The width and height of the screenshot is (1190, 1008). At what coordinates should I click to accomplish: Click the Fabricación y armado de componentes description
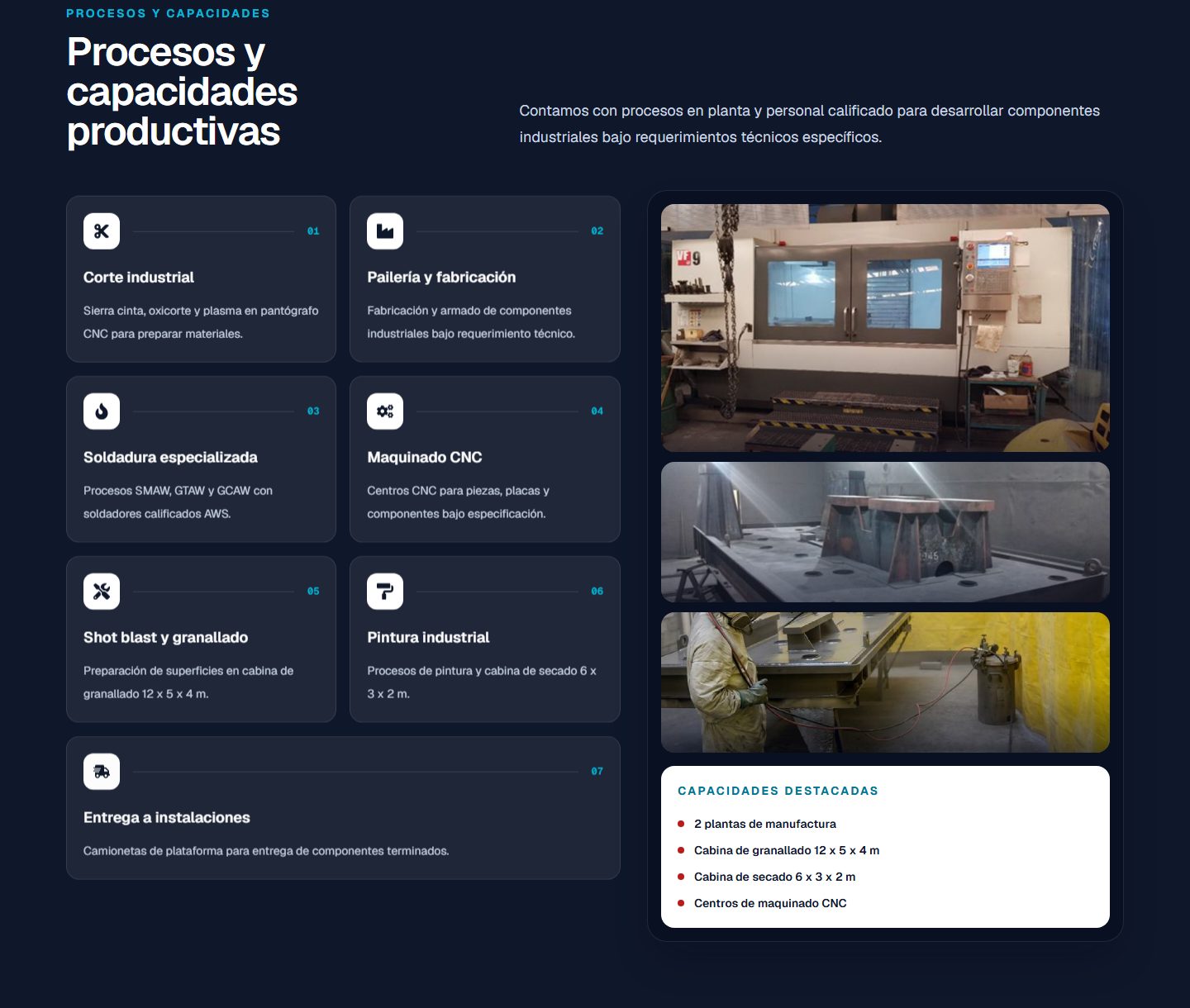coord(471,322)
